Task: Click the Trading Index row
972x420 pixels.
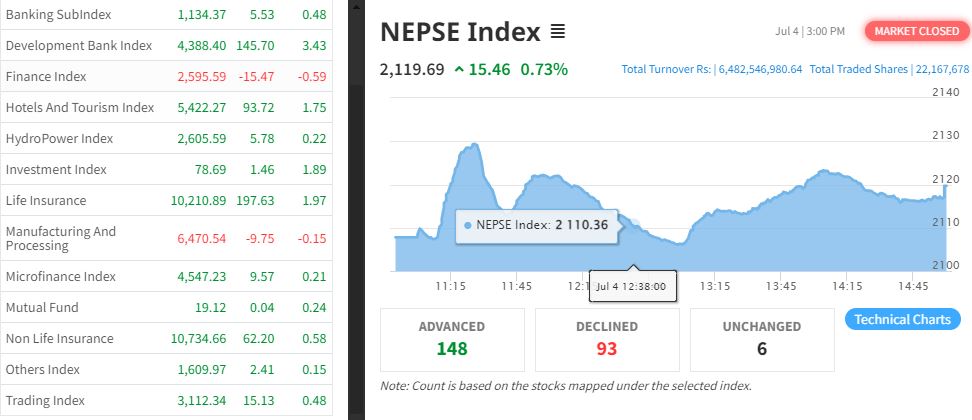Action: tap(45, 400)
